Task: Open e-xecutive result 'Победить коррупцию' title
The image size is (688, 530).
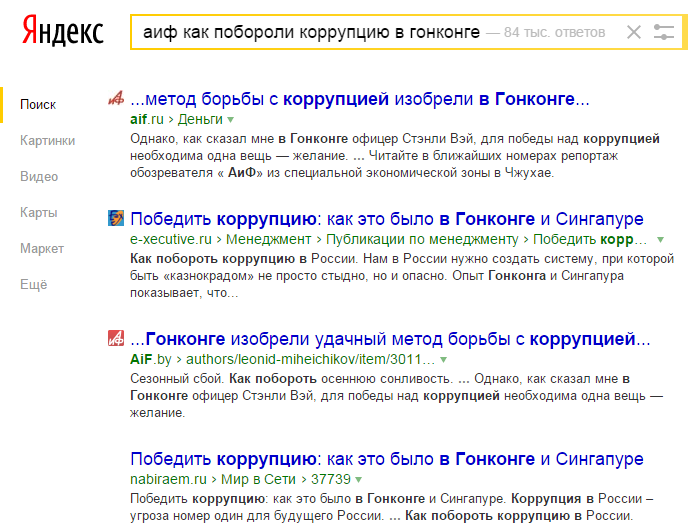Action: point(387,219)
